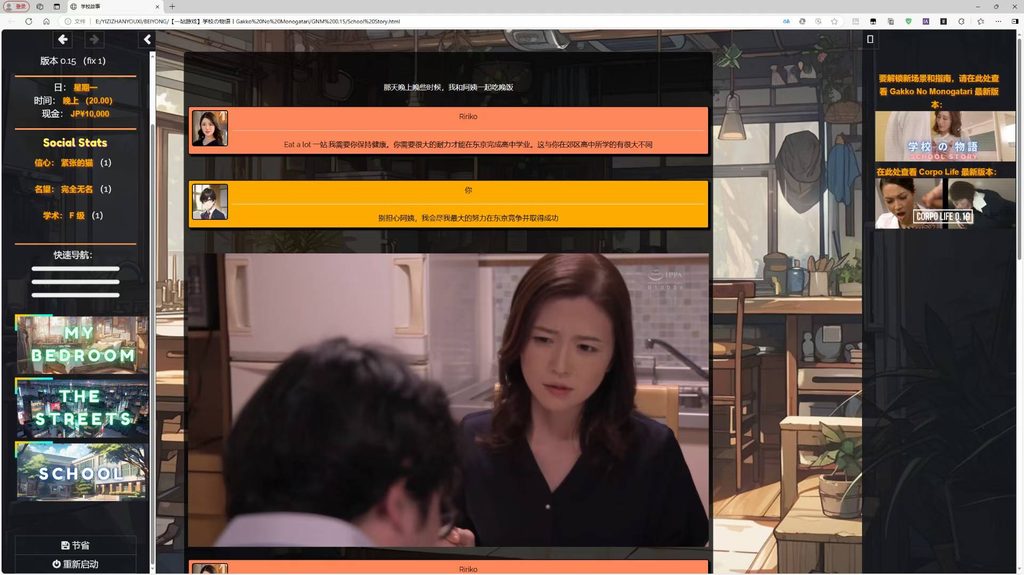Click the dinner scene video
Screen dimensions: 1024x575
[448, 400]
